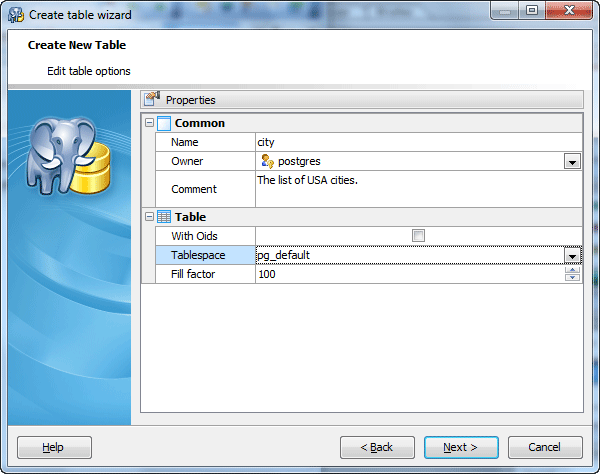The image size is (600, 474).
Task: Collapse the Common section
Action: coord(150,123)
